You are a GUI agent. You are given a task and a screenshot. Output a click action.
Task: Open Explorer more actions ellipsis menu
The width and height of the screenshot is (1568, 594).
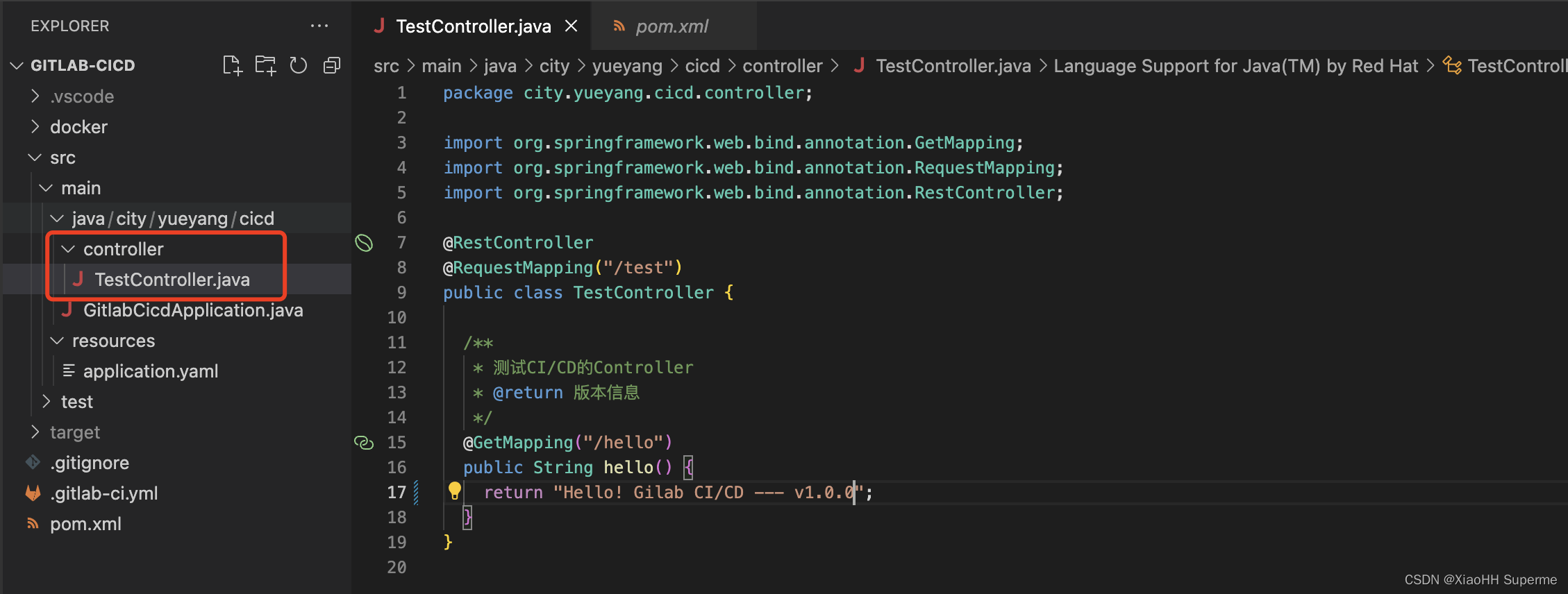tap(319, 26)
